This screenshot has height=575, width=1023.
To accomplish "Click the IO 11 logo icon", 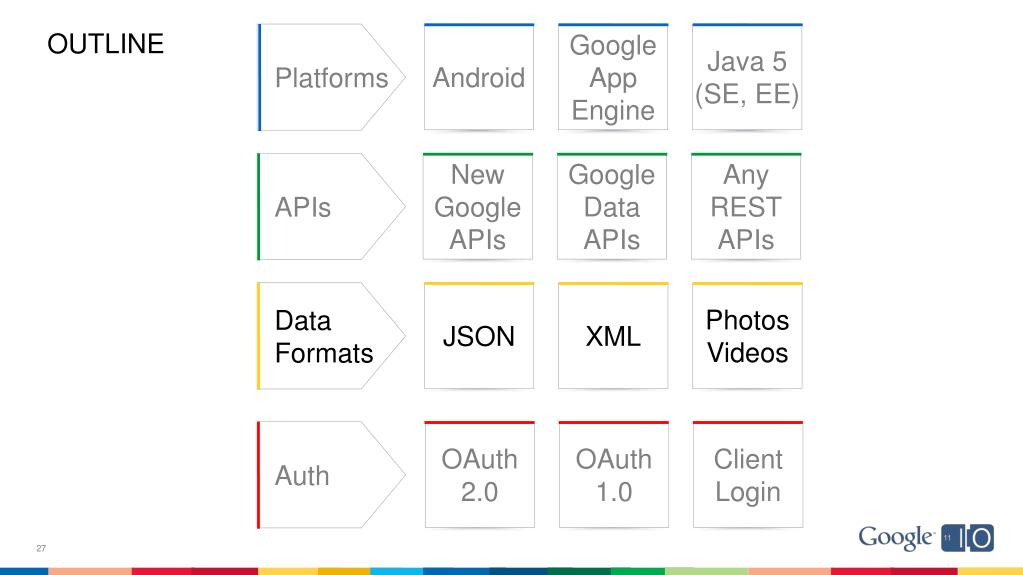I will pyautogui.click(x=967, y=538).
